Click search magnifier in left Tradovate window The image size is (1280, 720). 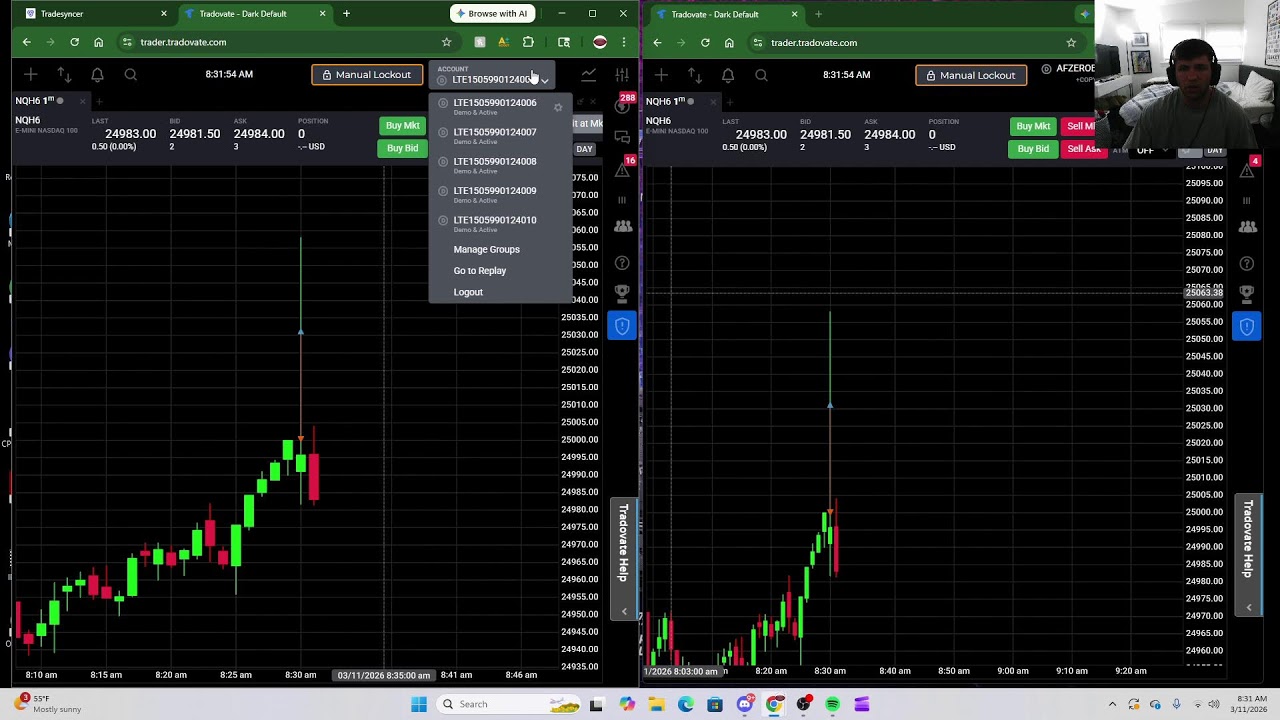[x=131, y=75]
